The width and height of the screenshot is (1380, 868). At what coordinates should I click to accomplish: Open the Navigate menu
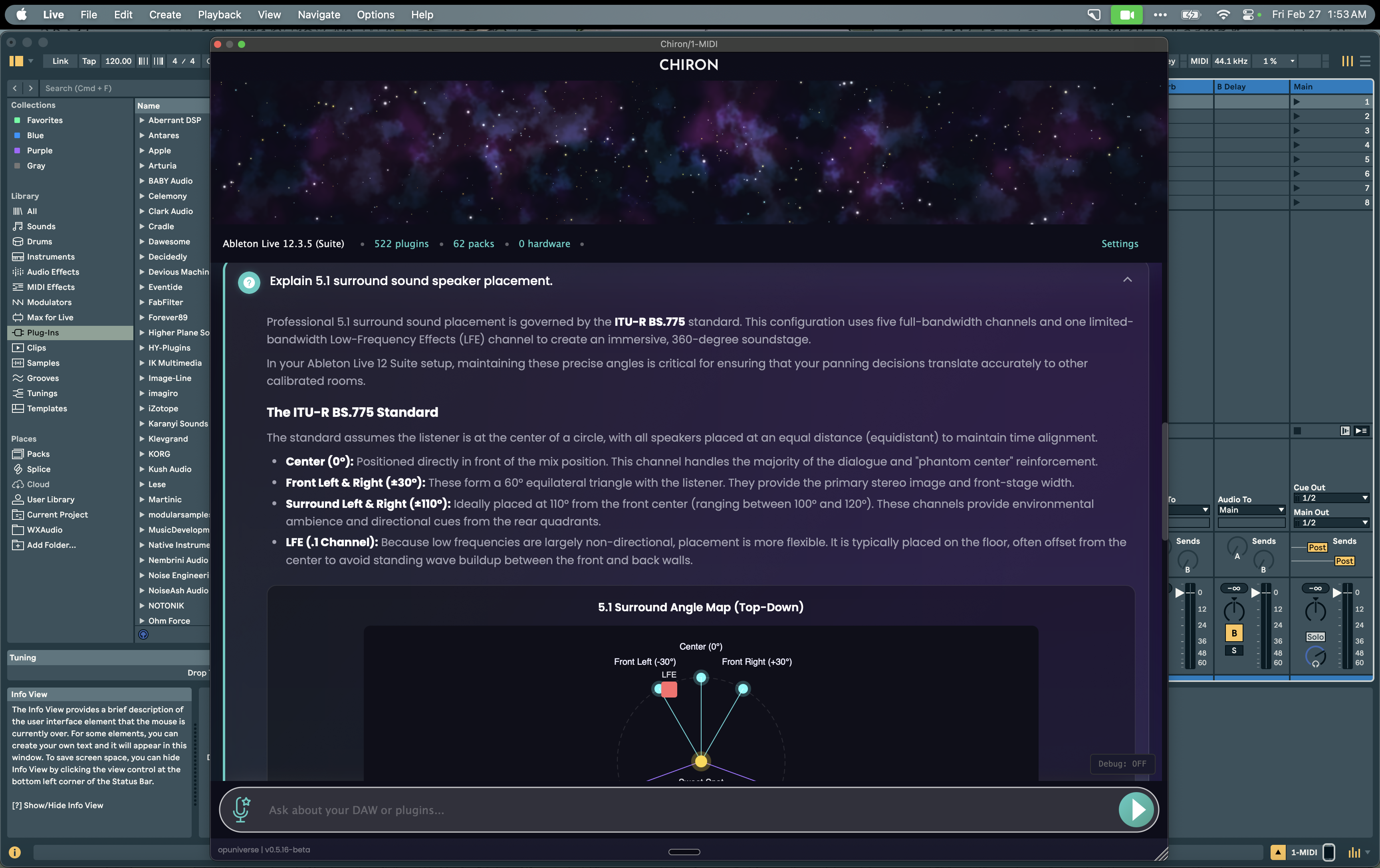[319, 14]
